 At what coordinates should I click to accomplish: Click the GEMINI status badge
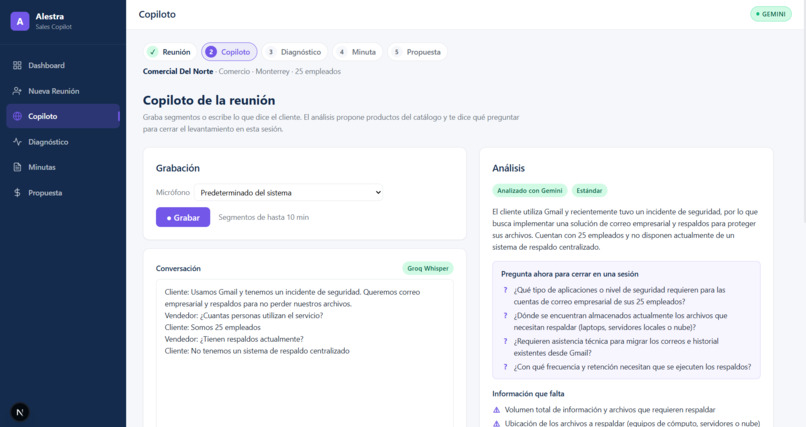coord(771,14)
